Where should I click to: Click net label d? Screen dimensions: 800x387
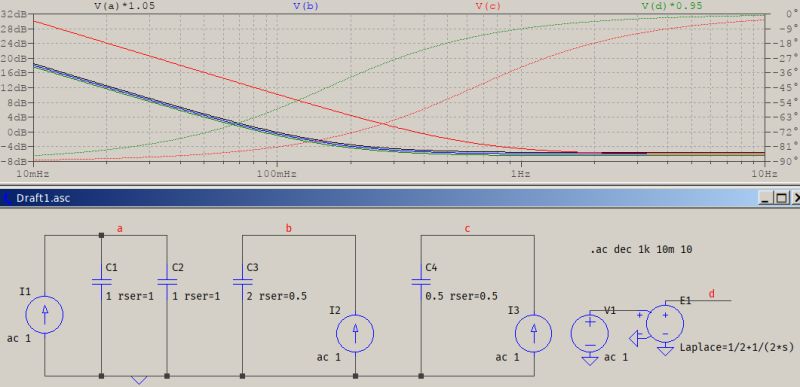coord(712,294)
